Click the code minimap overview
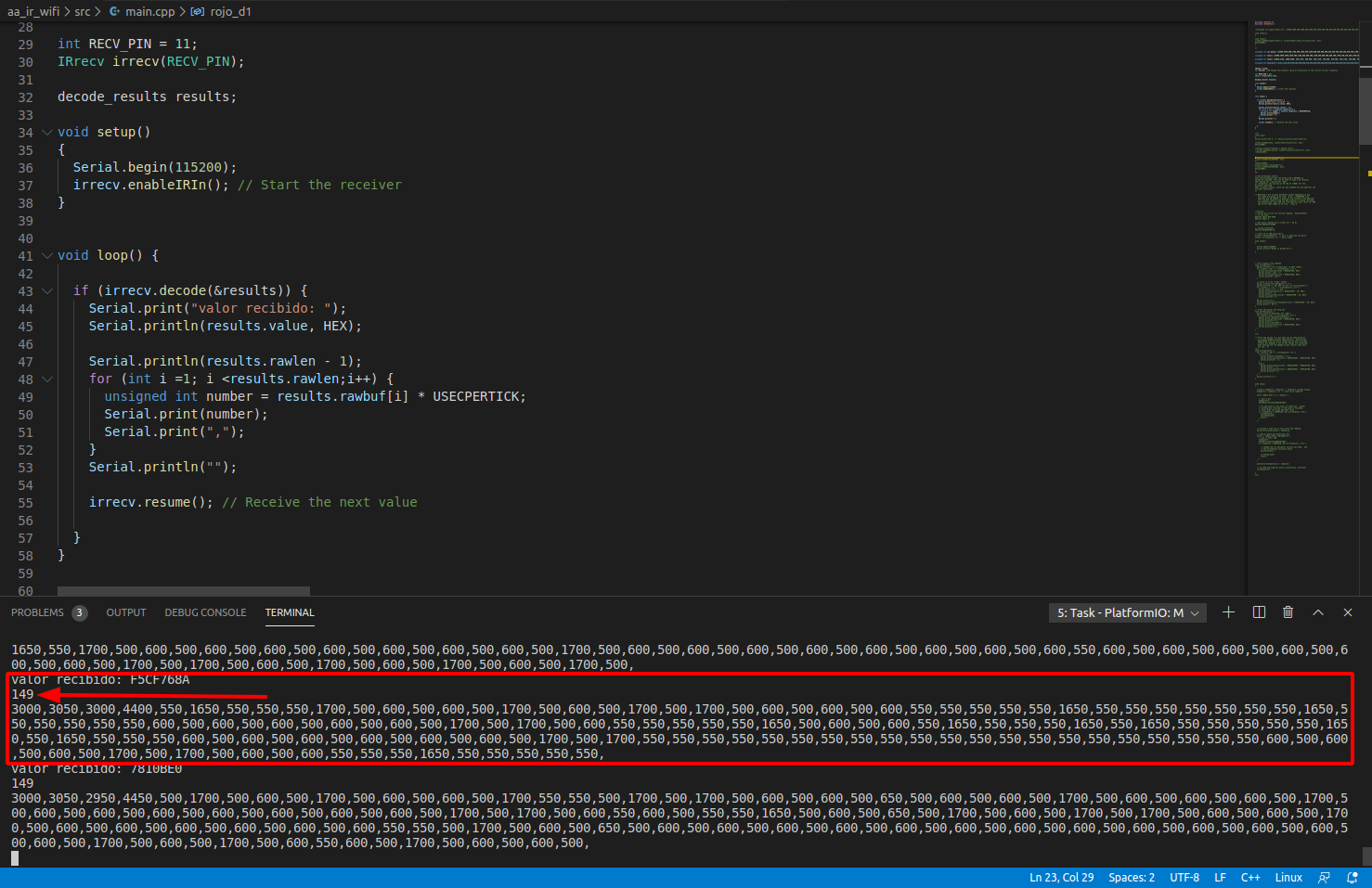This screenshot has width=1372, height=888. (1302, 251)
